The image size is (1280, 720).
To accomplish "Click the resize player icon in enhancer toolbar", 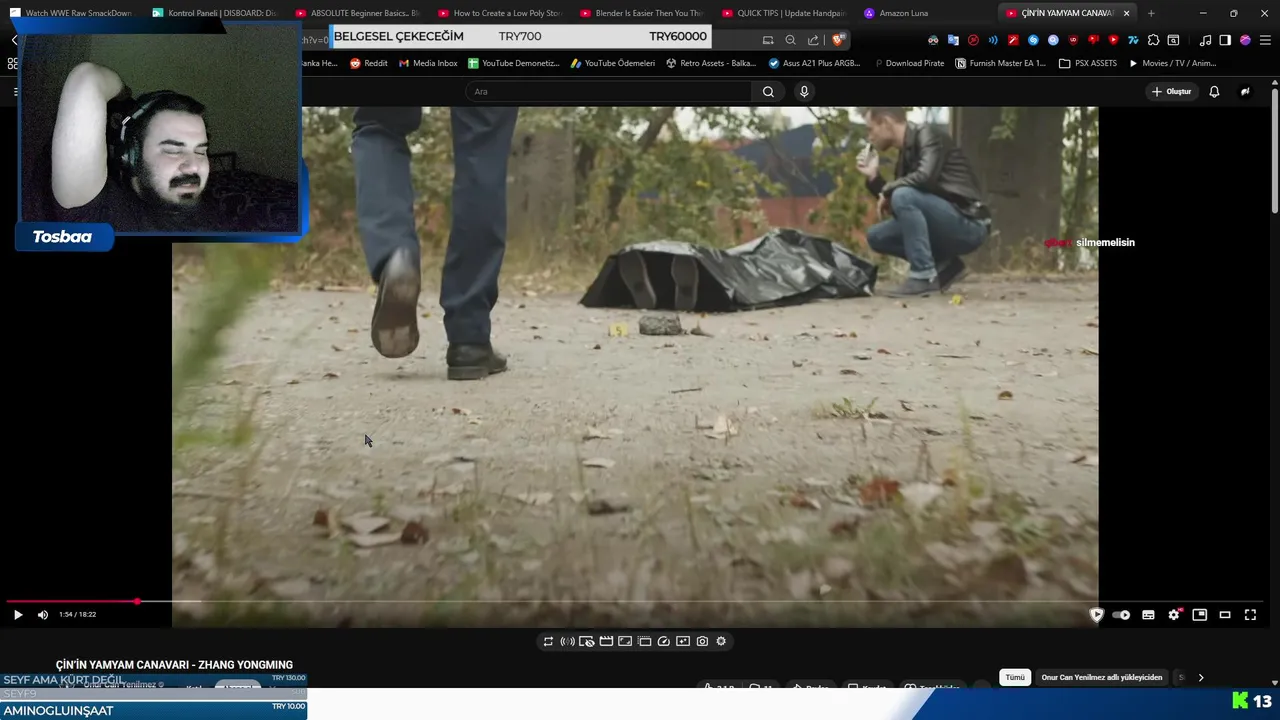I will point(625,641).
